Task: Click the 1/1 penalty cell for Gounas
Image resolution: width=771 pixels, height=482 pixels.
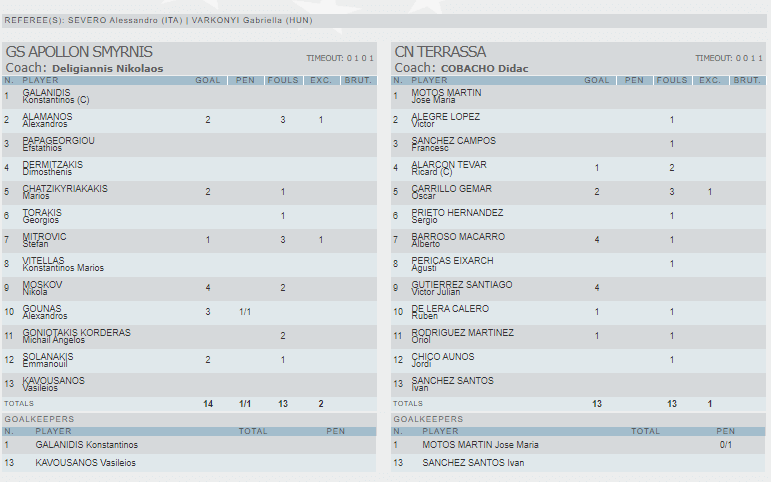Action: tap(245, 312)
